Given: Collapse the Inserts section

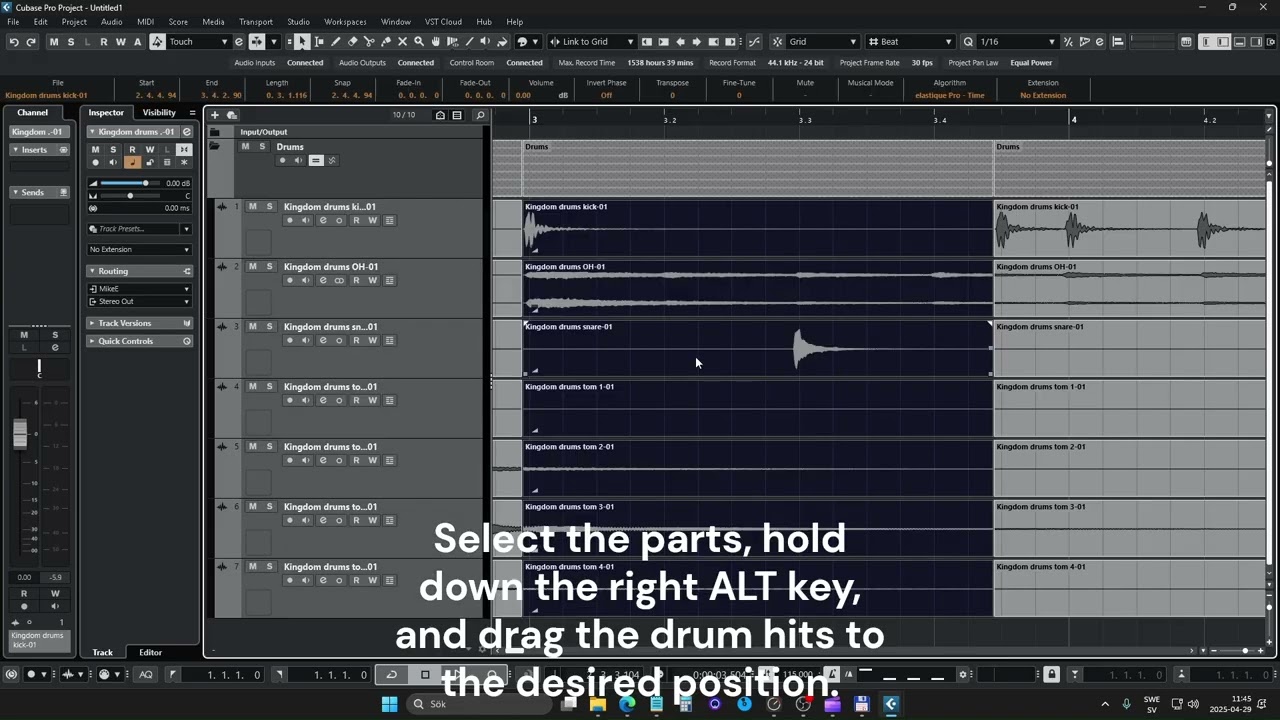Looking at the screenshot, I should click(39, 150).
